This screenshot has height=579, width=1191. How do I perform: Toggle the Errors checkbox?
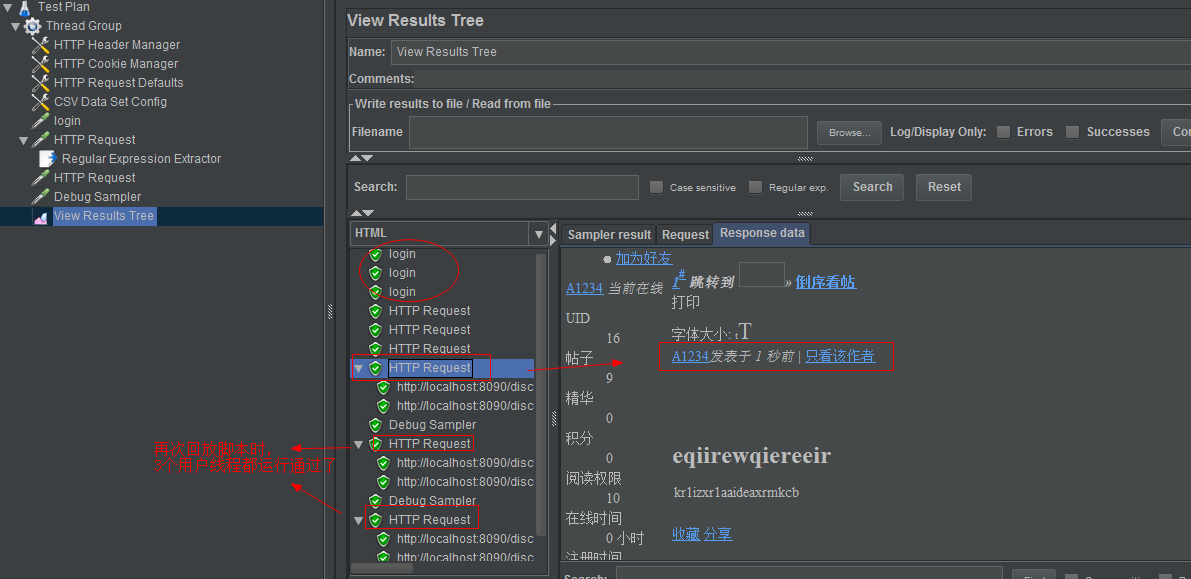click(1003, 132)
